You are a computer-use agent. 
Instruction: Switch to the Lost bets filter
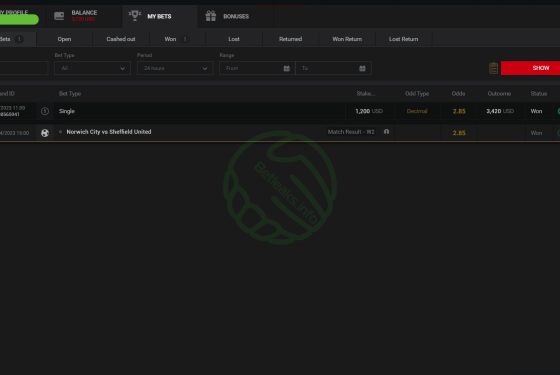[x=234, y=39]
